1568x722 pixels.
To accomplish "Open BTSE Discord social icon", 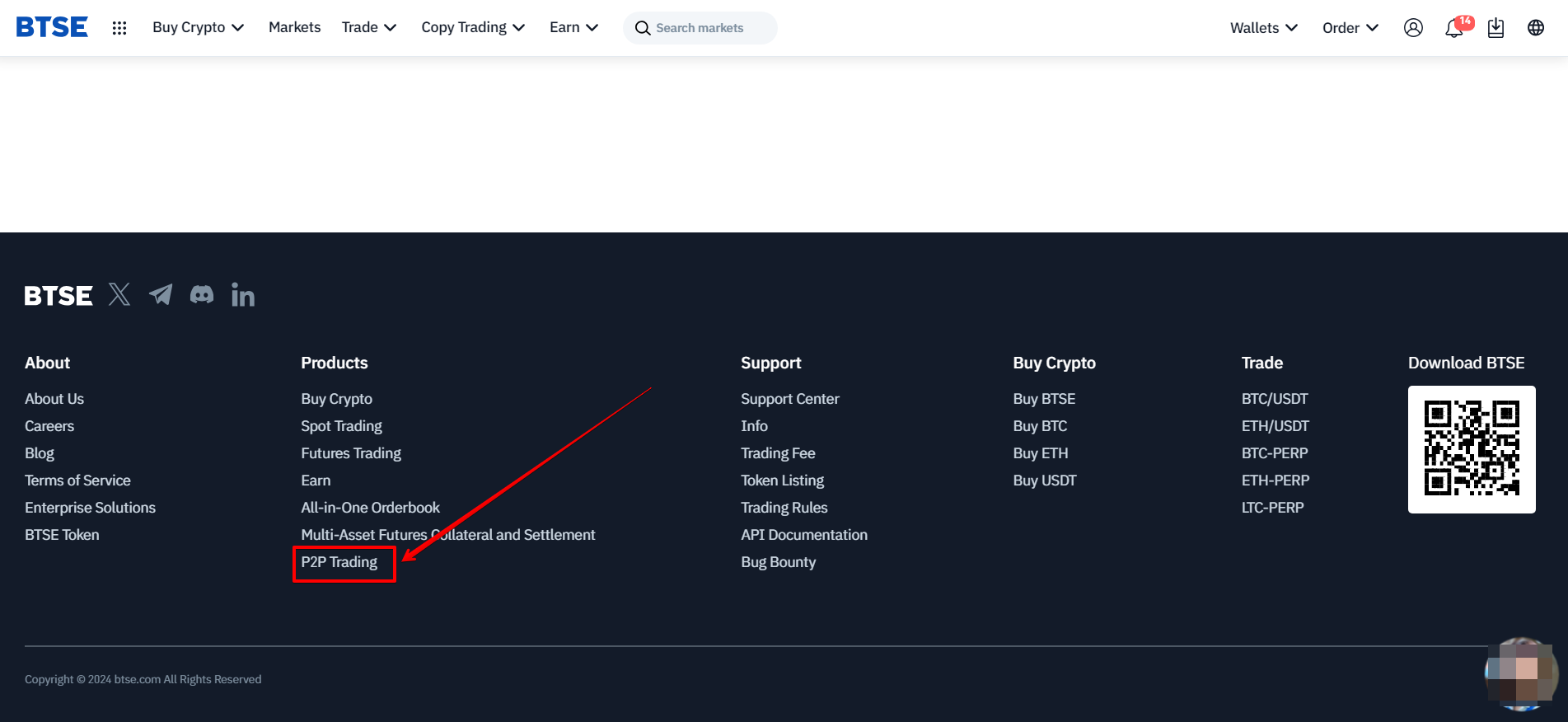I will [202, 294].
